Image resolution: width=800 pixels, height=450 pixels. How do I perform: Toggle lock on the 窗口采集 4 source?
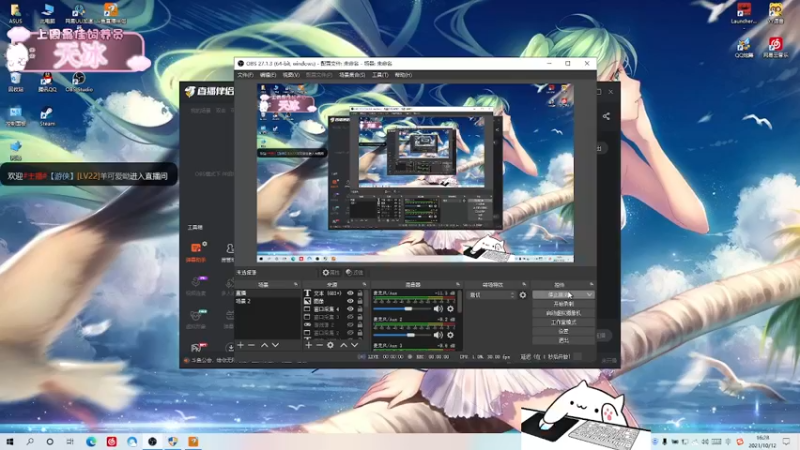click(x=360, y=309)
